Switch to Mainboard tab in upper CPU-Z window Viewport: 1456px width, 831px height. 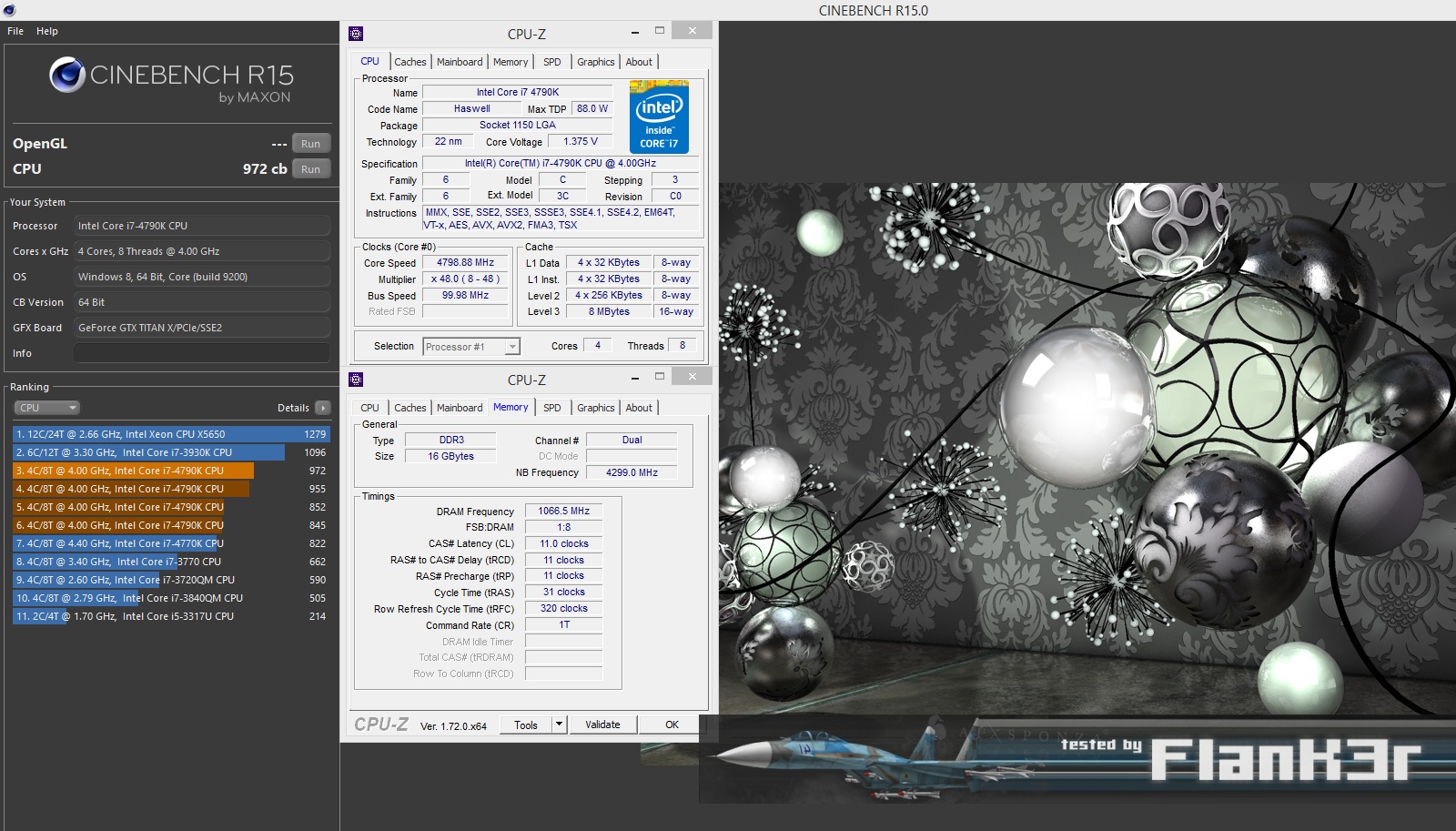tap(460, 62)
